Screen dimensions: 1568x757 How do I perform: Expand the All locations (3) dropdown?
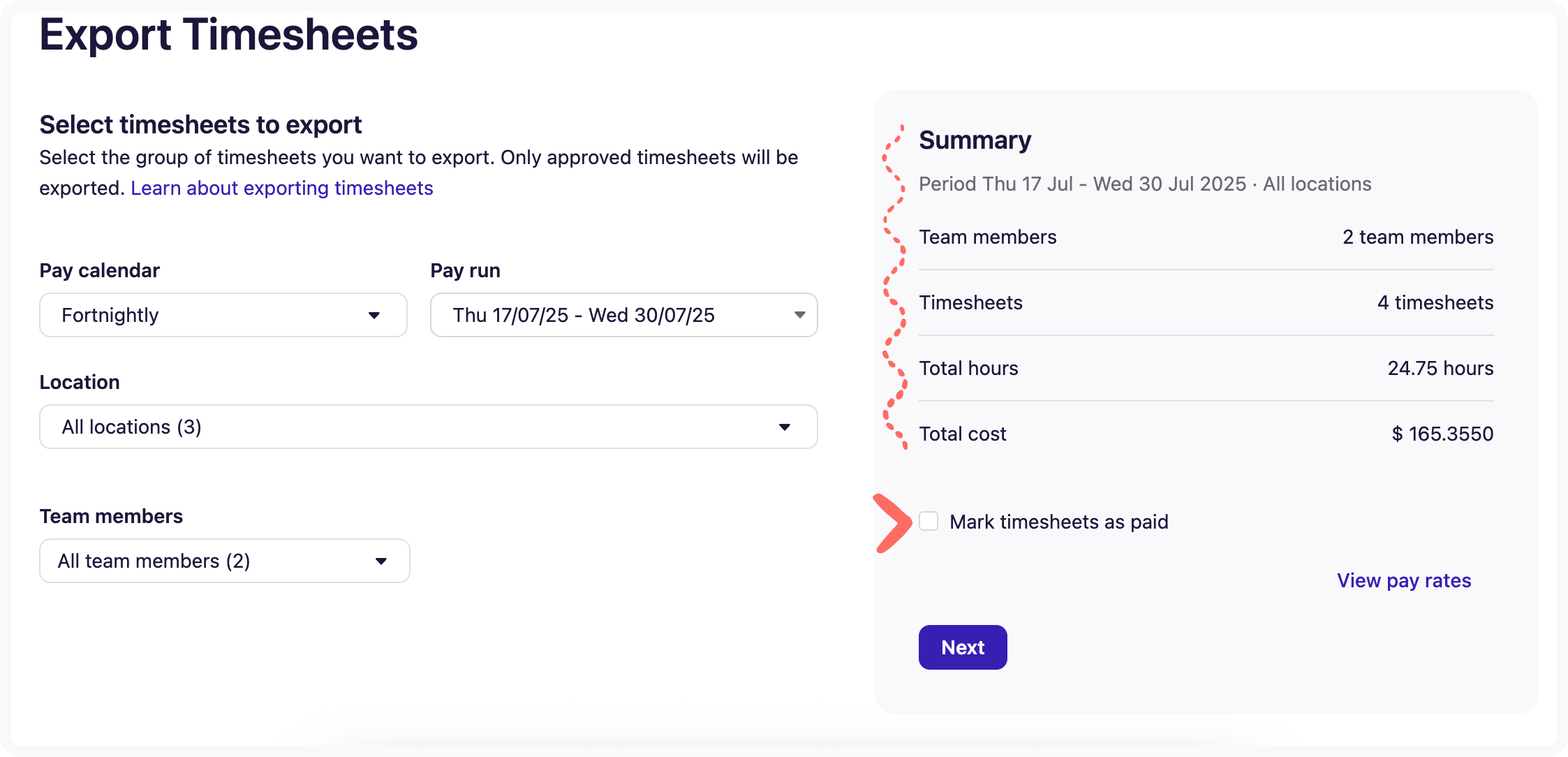419,427
